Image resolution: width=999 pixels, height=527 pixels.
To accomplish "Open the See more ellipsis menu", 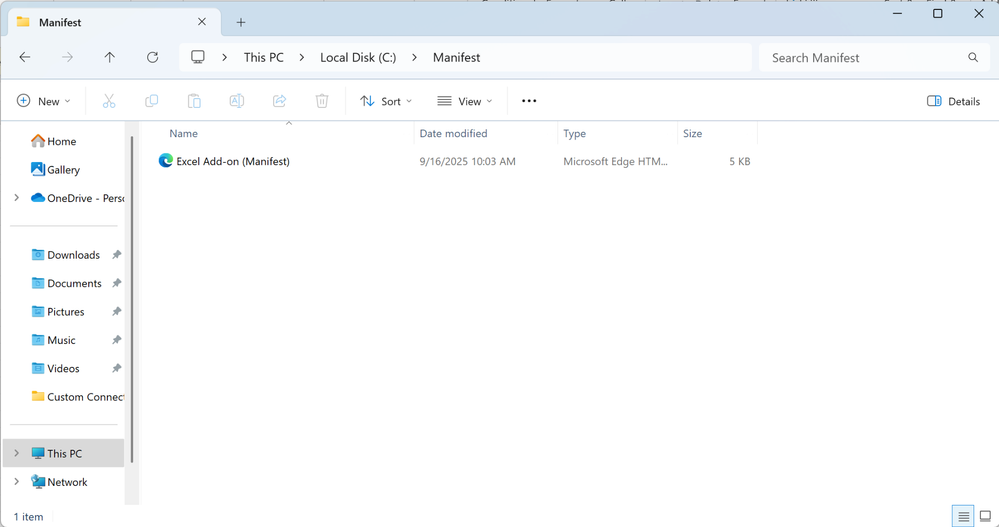I will point(529,101).
